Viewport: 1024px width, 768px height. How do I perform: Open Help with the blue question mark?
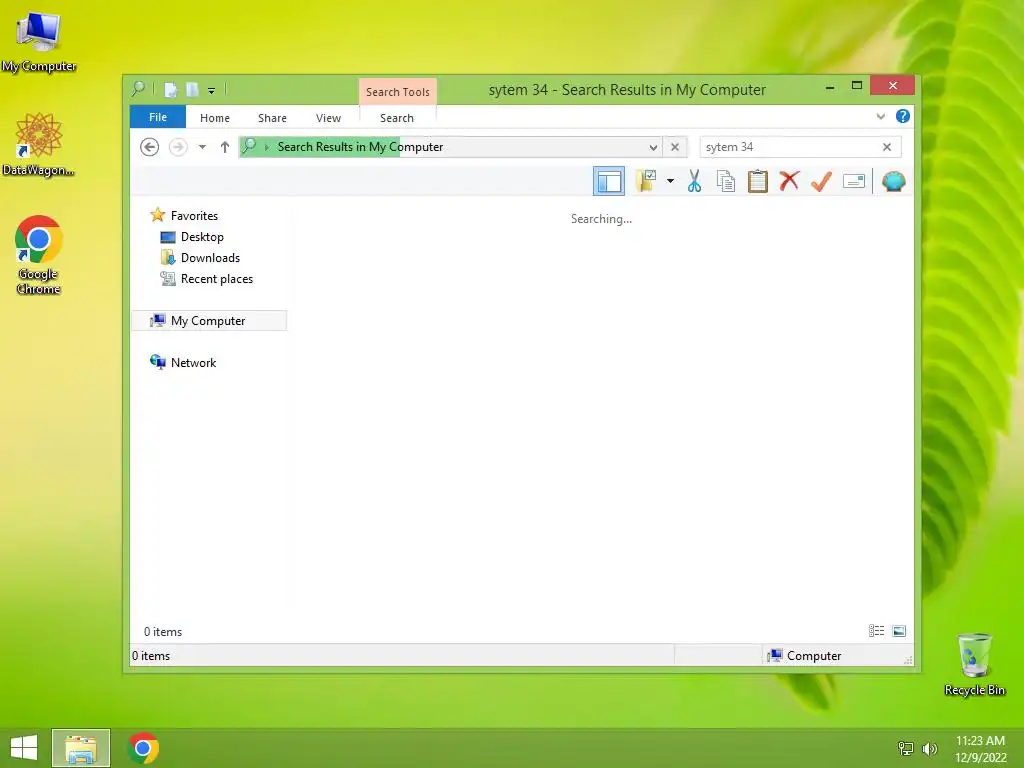pos(903,116)
